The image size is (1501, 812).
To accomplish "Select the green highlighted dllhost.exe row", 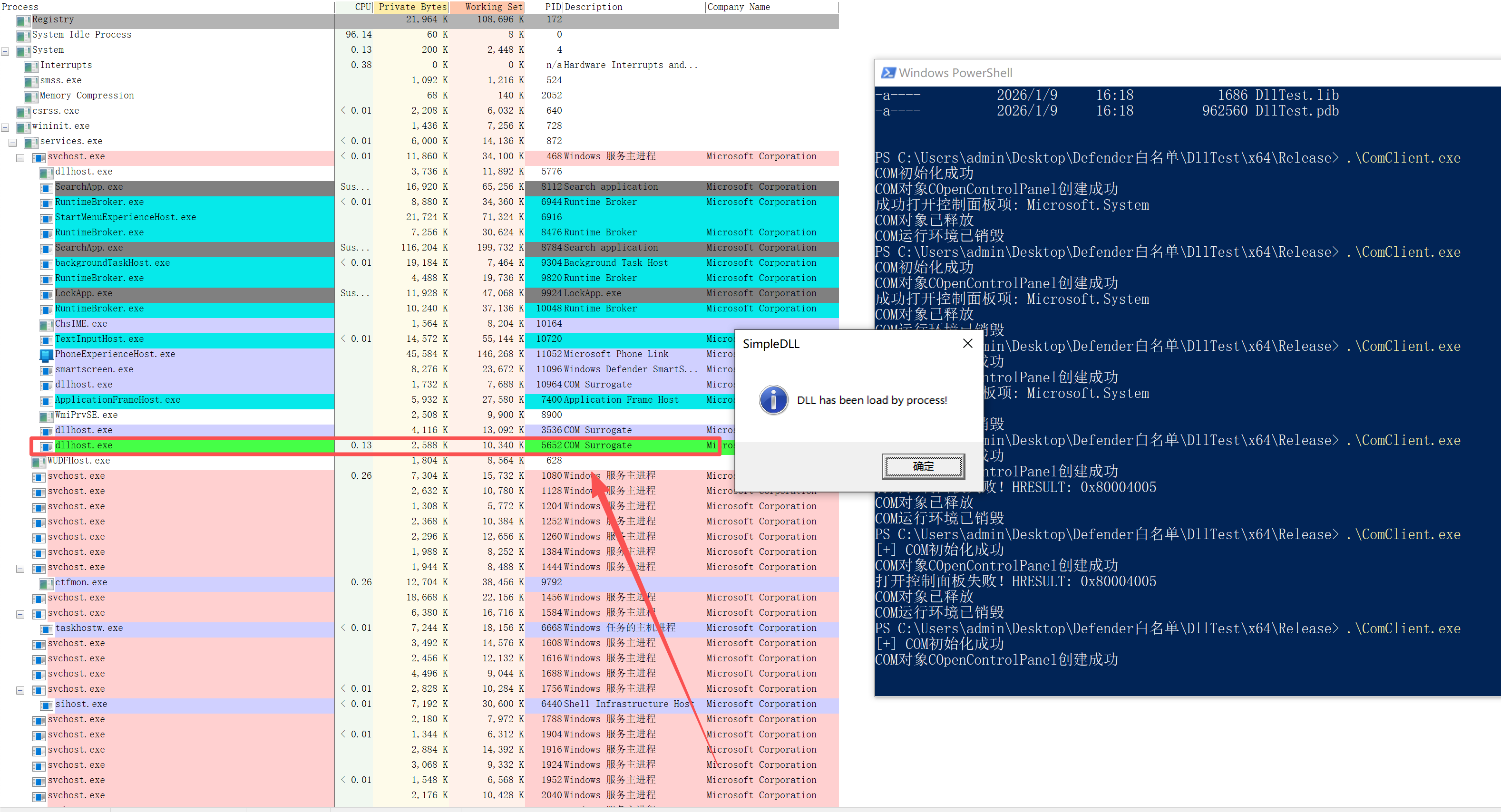I will (x=83, y=445).
